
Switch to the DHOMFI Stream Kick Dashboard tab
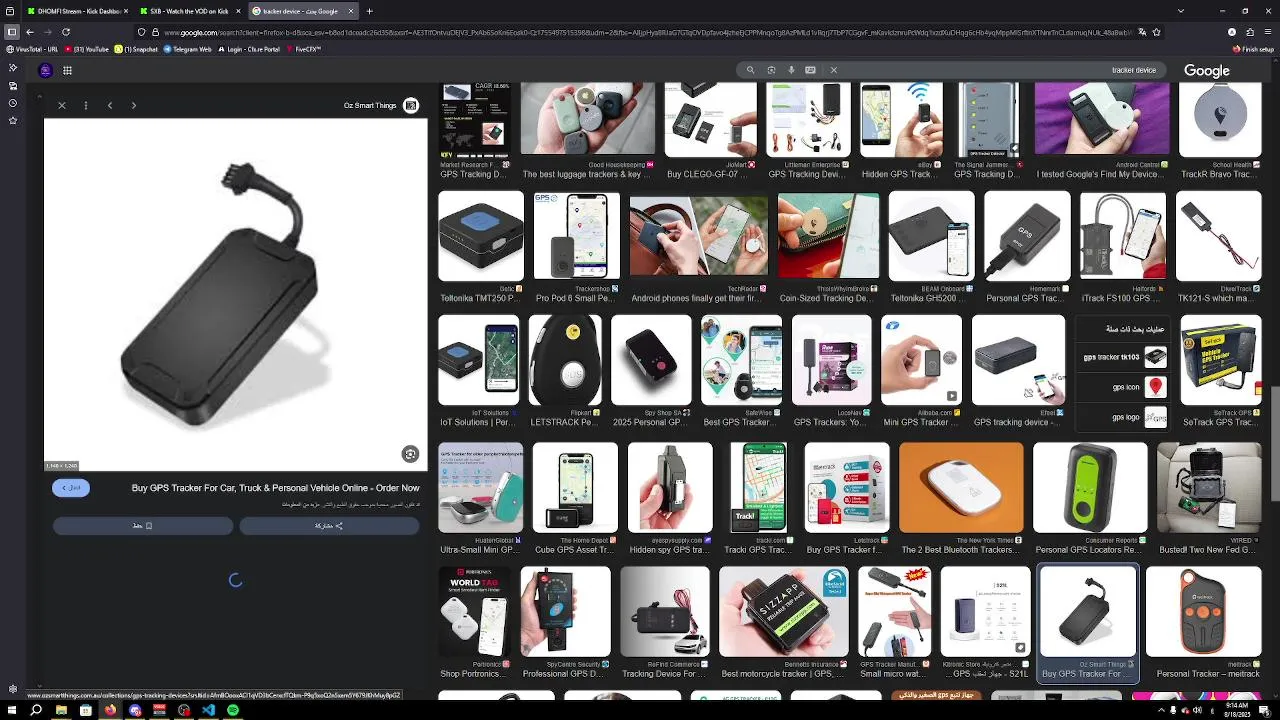click(76, 11)
